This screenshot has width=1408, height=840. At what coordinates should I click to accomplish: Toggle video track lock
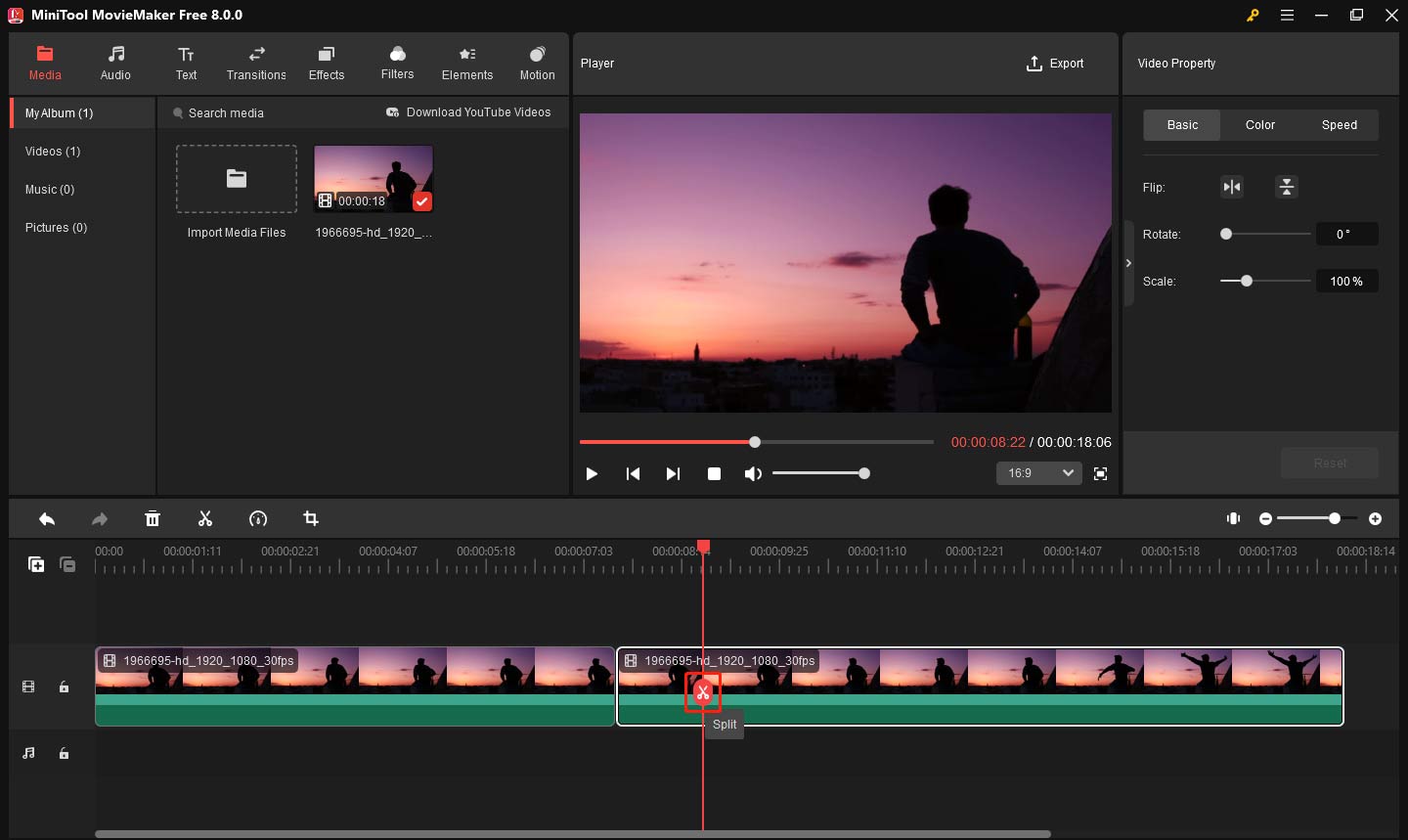click(x=64, y=687)
